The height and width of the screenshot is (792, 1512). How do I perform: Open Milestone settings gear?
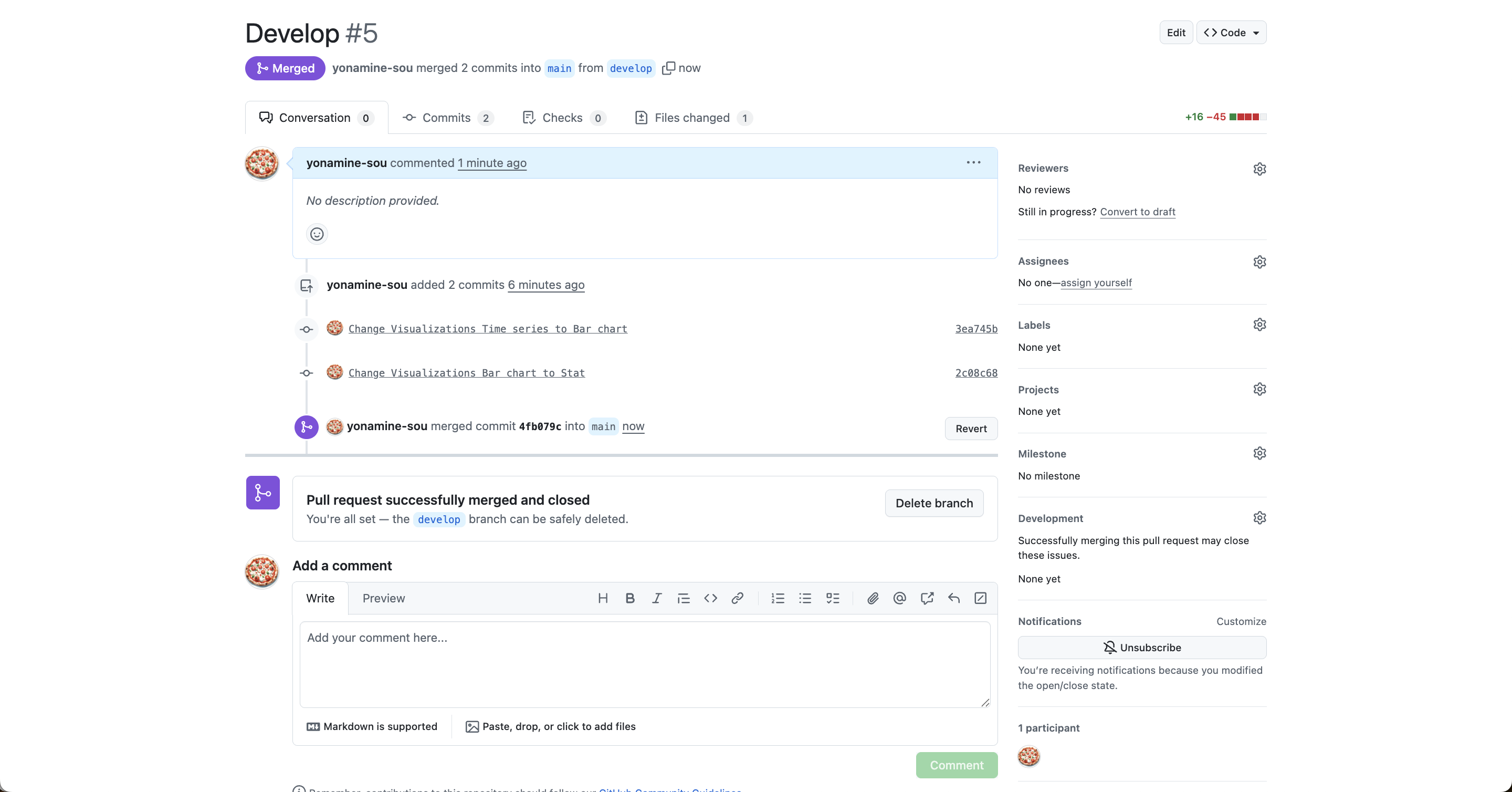(x=1259, y=453)
